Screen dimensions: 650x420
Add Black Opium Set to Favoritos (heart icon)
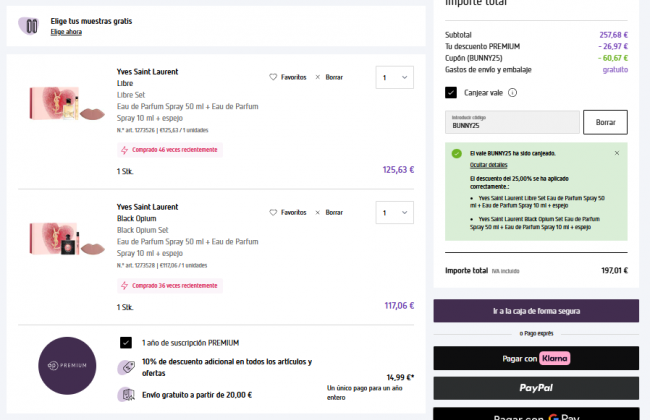pos(274,212)
